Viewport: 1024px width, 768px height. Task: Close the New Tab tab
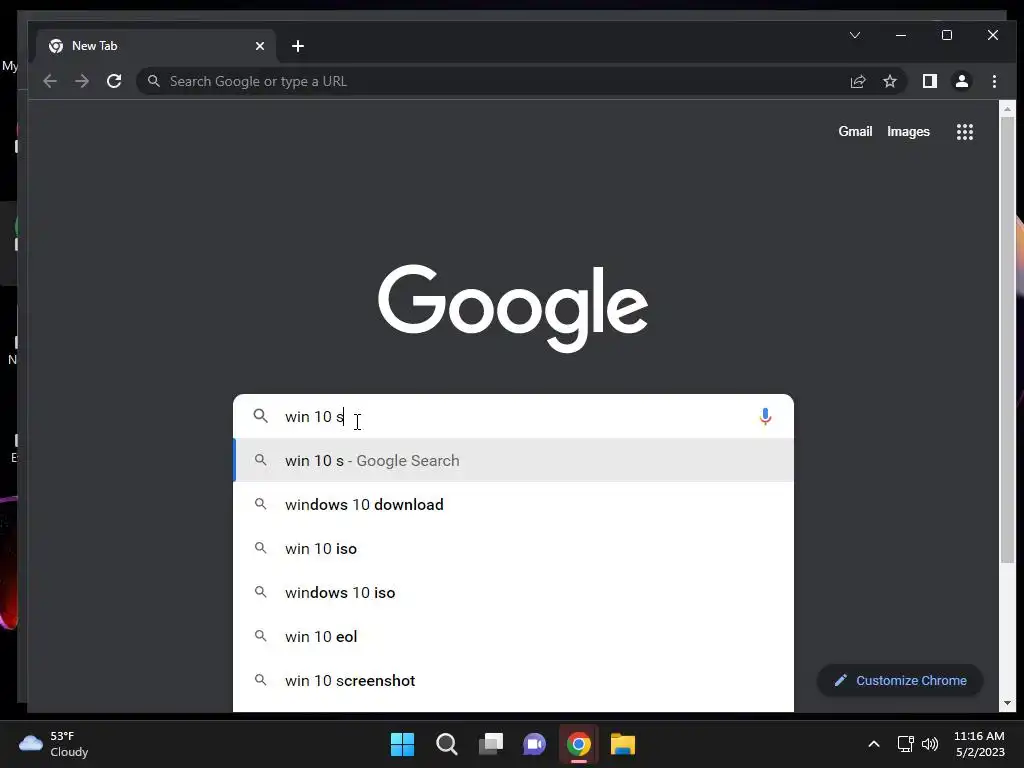pos(260,46)
